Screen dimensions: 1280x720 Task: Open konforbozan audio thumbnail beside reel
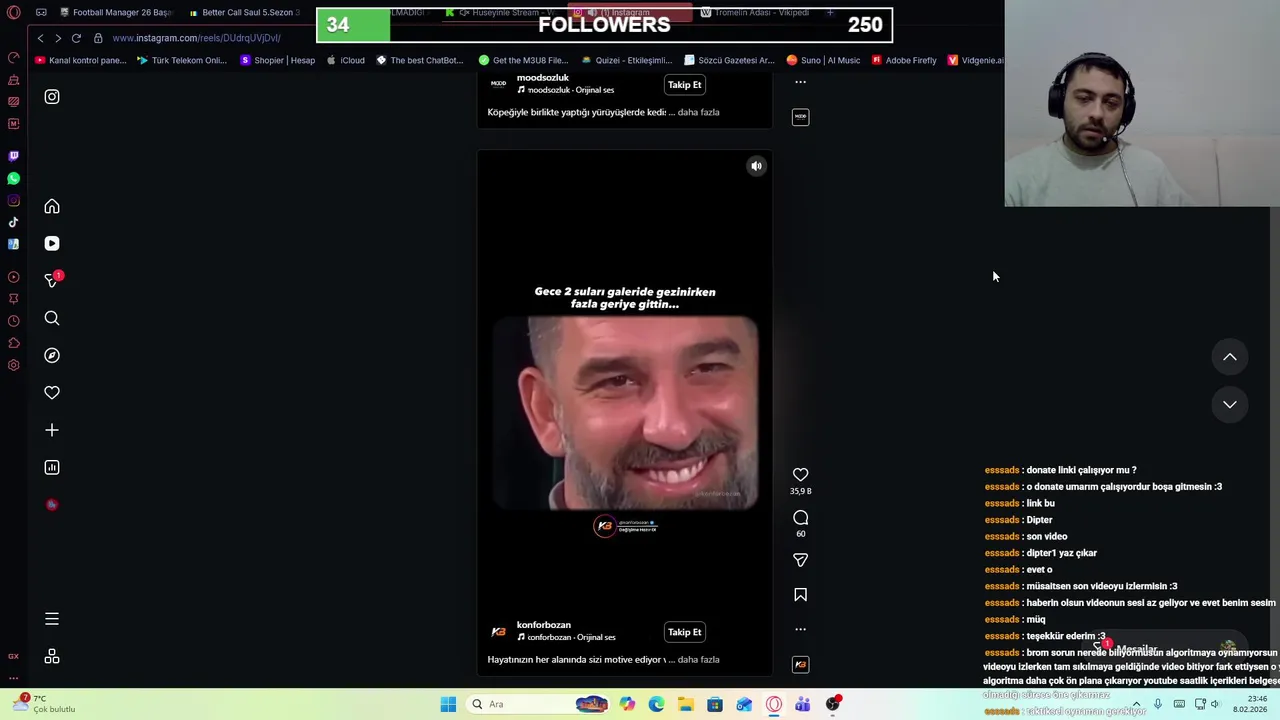(800, 664)
